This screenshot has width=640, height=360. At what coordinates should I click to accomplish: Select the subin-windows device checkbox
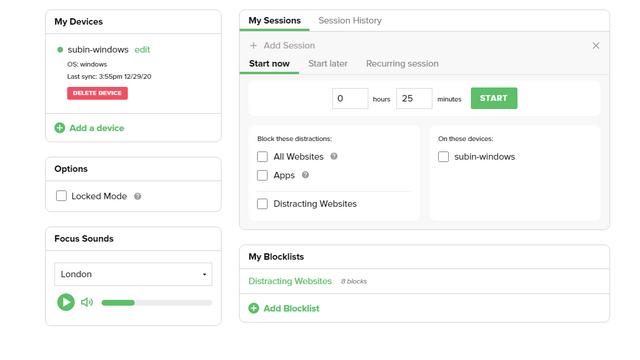point(443,157)
